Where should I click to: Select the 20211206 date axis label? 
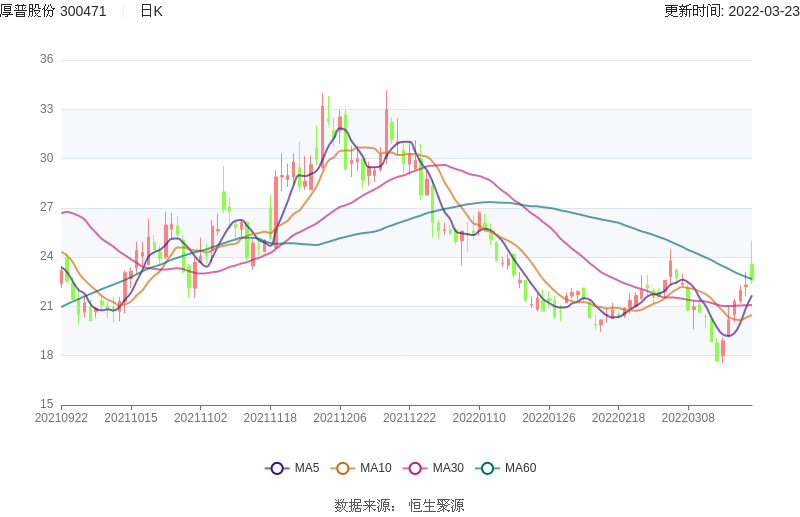[340, 418]
